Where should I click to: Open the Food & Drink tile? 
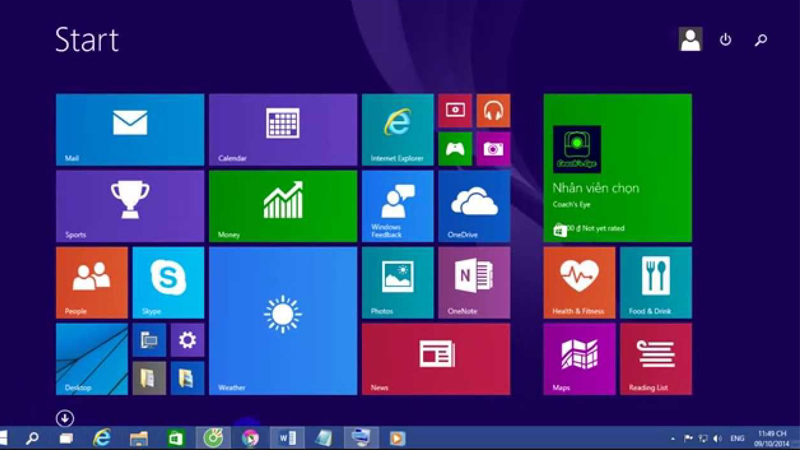(656, 283)
